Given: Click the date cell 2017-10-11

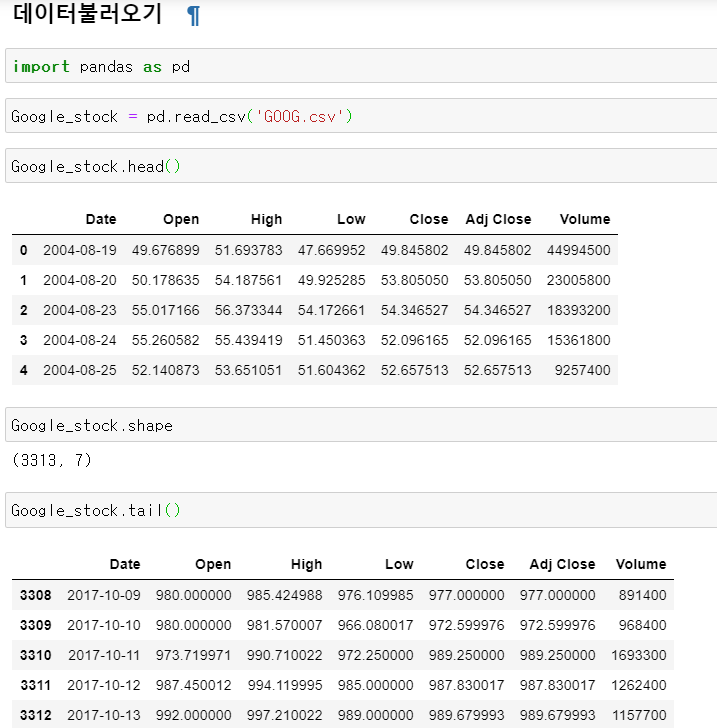Looking at the screenshot, I should [104, 655].
